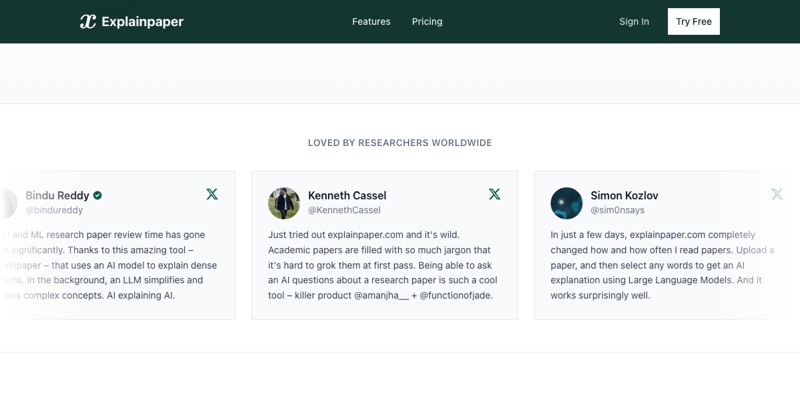This screenshot has width=800, height=420.
Task: Click the @bindureddy handle
Action: click(x=54, y=210)
